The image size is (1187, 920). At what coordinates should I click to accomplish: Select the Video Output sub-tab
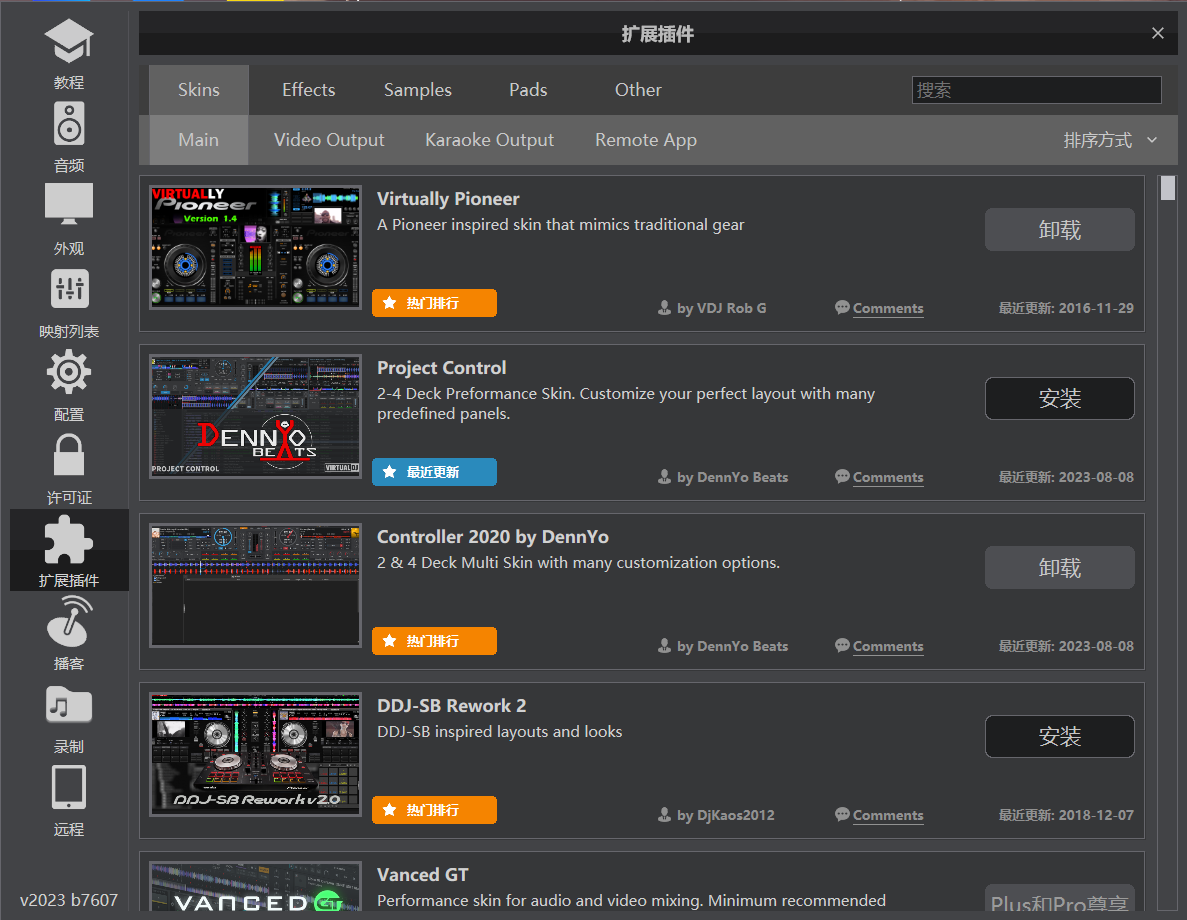tap(329, 140)
